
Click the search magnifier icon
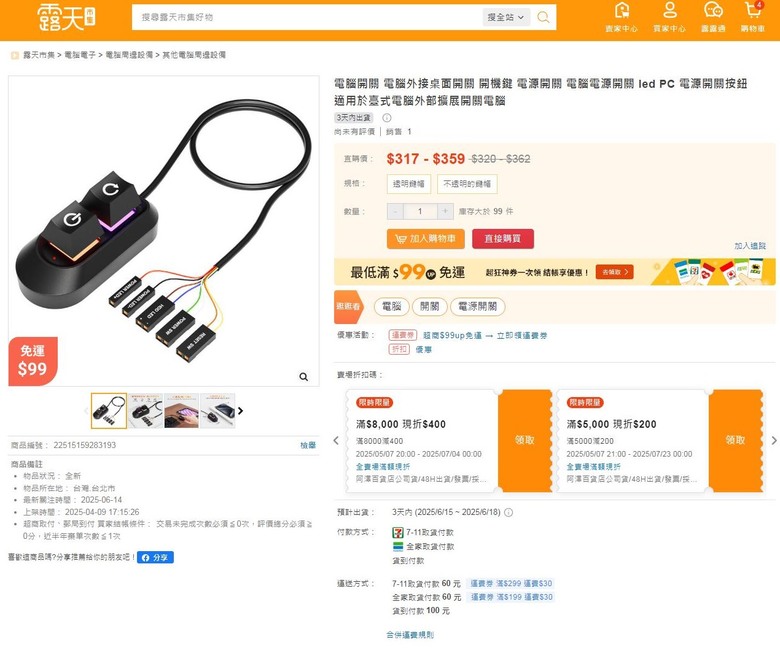point(543,17)
